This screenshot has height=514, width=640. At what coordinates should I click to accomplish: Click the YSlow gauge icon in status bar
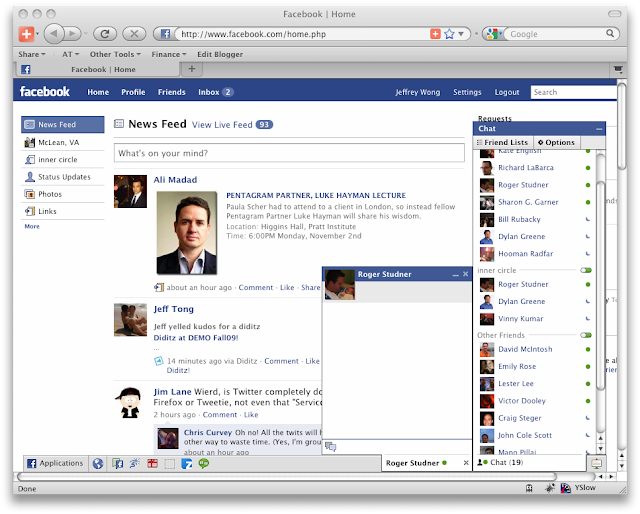click(x=565, y=487)
